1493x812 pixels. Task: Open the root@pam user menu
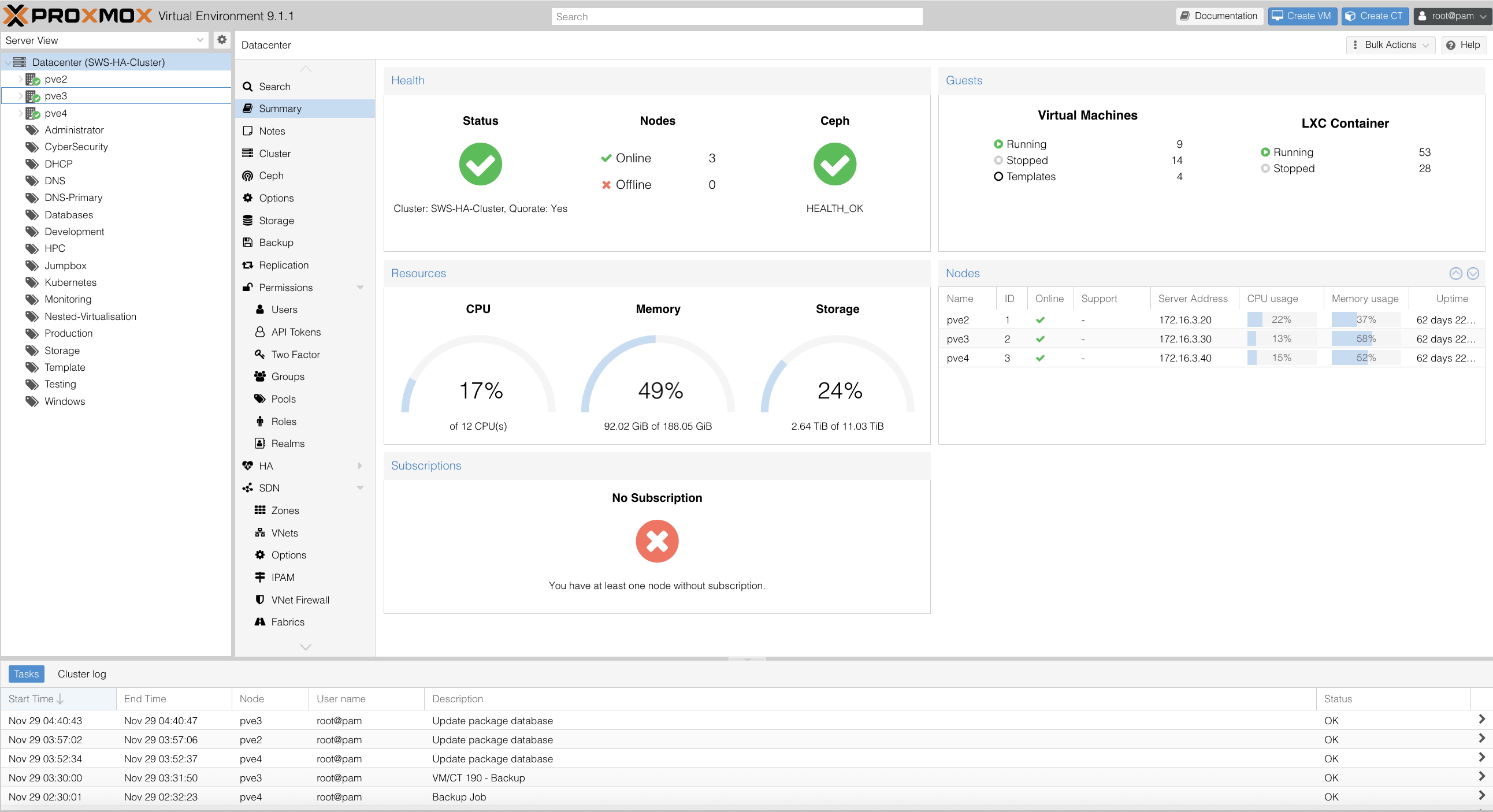click(x=1452, y=16)
